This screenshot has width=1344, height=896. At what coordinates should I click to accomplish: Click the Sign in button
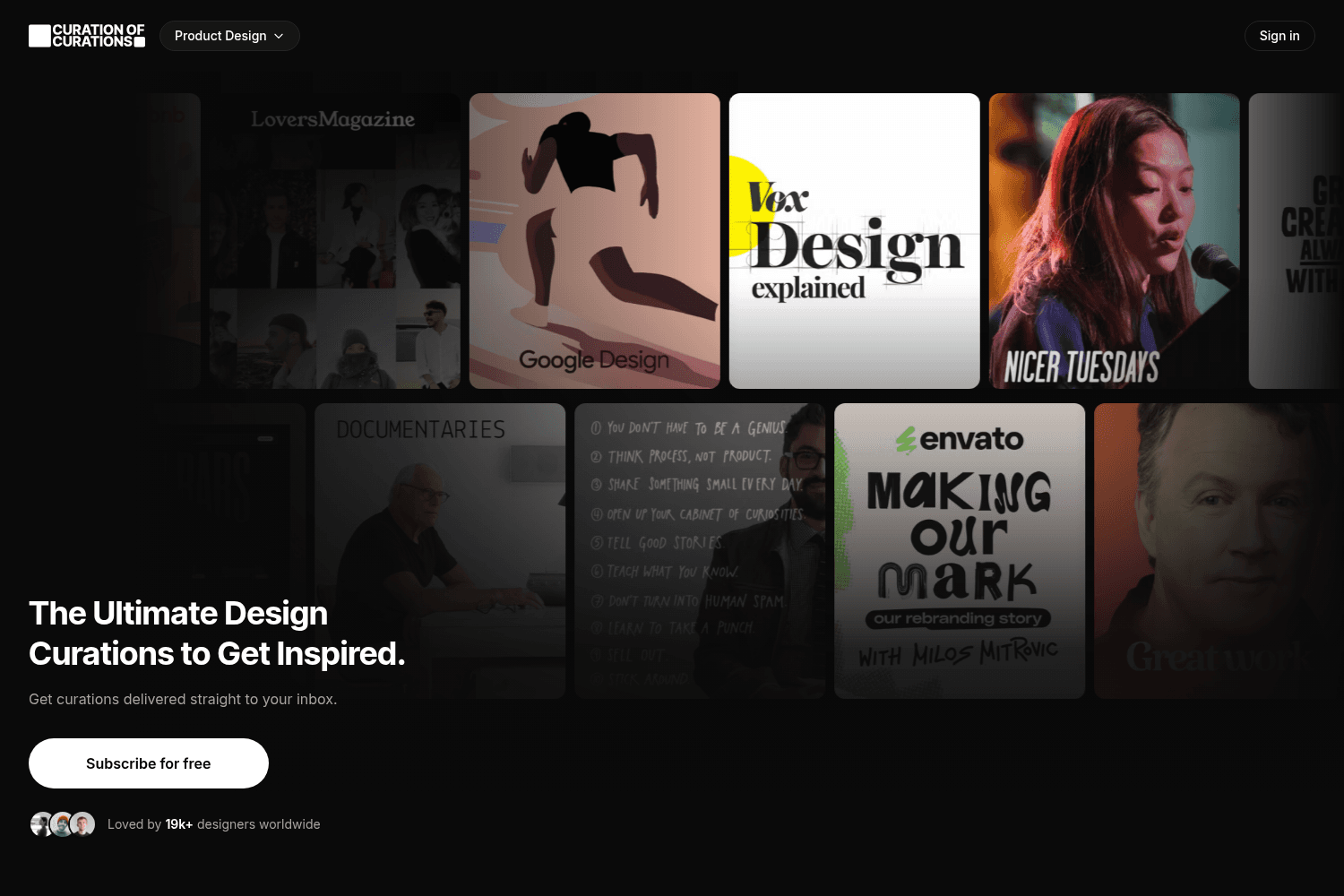pos(1279,36)
